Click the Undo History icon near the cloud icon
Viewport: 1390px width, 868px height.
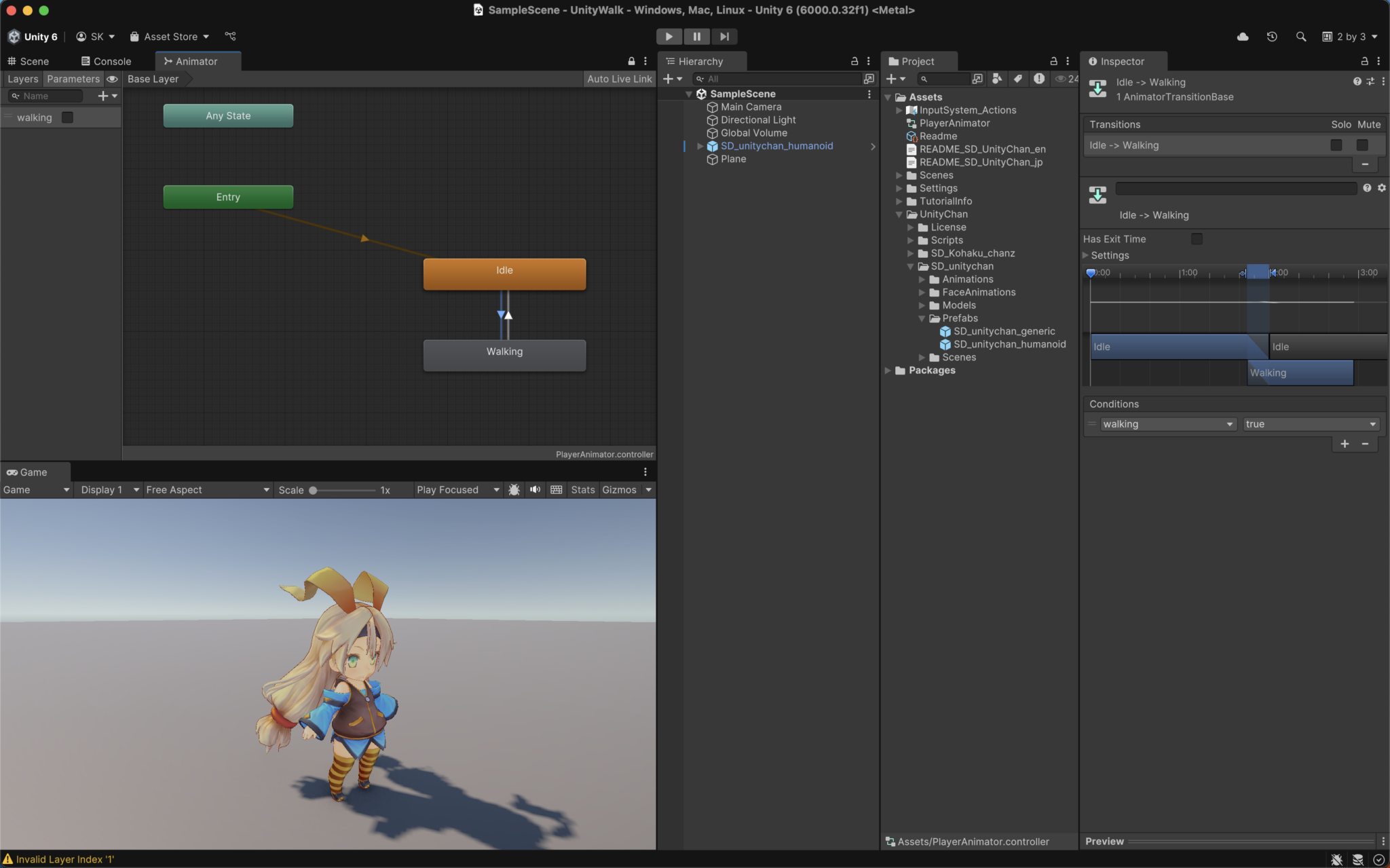point(1272,37)
